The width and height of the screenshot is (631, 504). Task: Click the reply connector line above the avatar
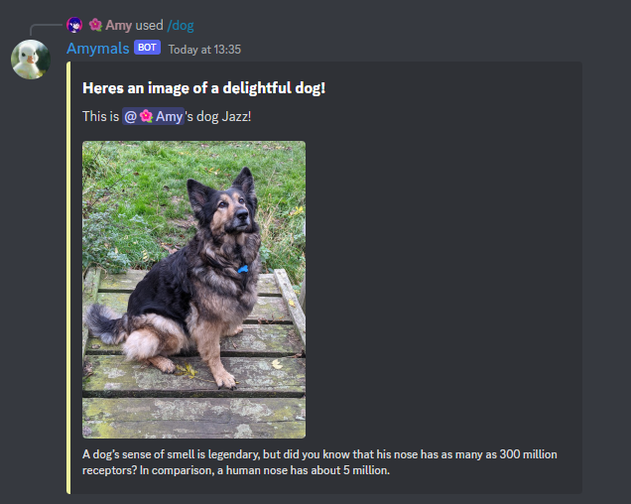click(46, 29)
